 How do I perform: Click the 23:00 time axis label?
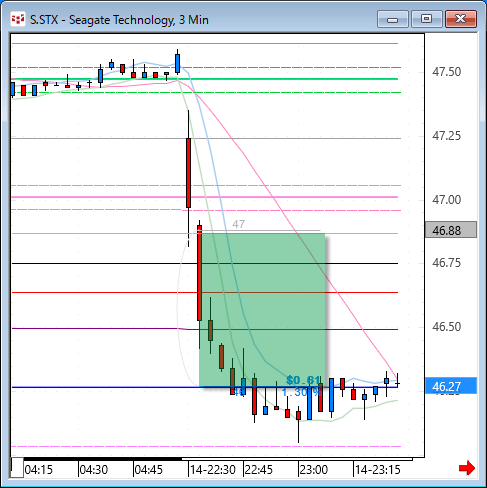coord(314,470)
